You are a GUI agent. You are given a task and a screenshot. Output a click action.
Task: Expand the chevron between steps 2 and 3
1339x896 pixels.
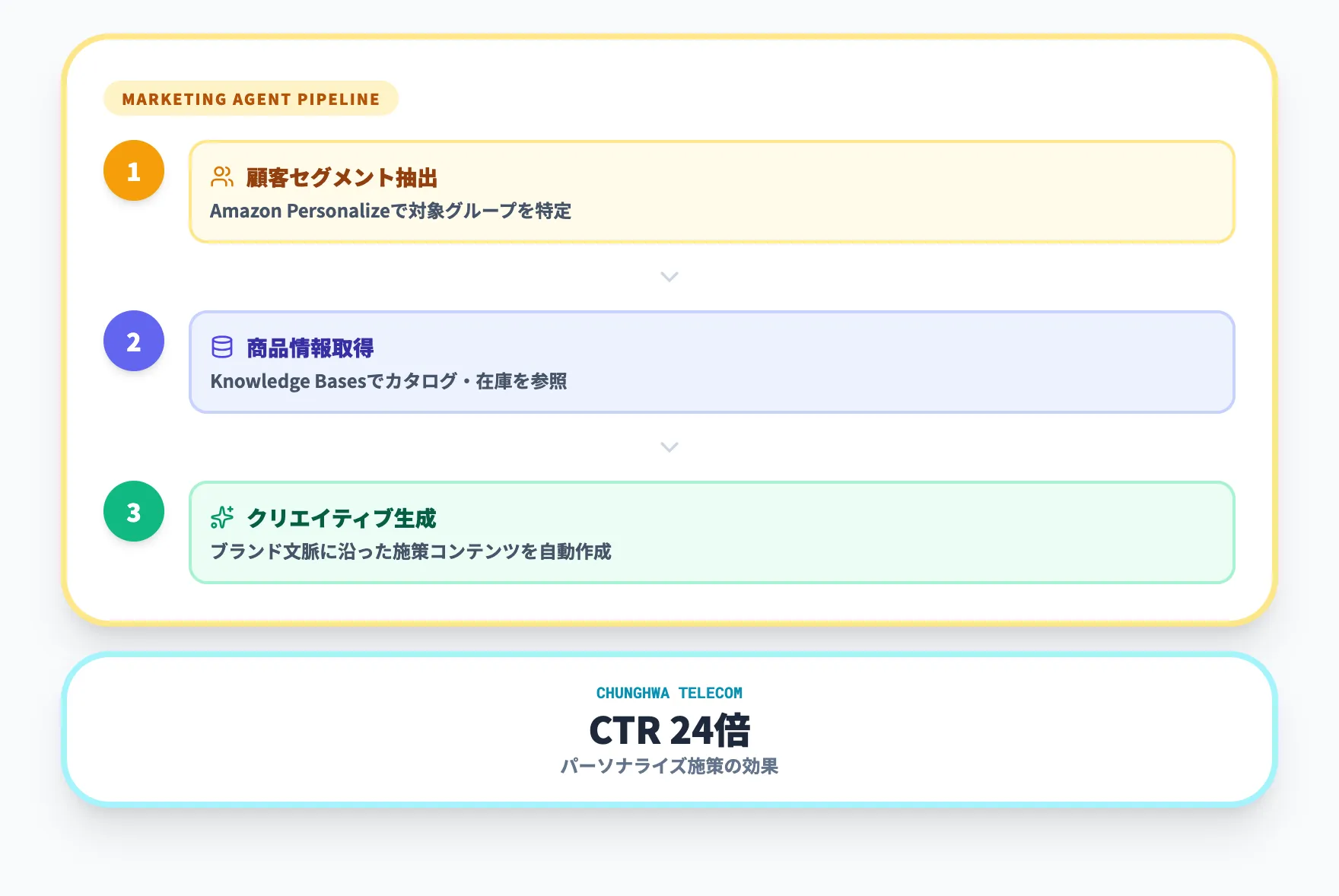pos(669,447)
